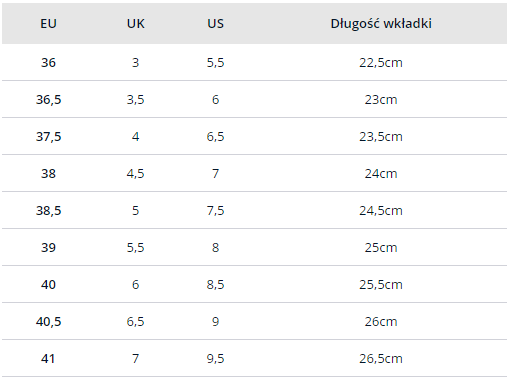Select EU size 38 cell
510x379 pixels.
pos(48,174)
